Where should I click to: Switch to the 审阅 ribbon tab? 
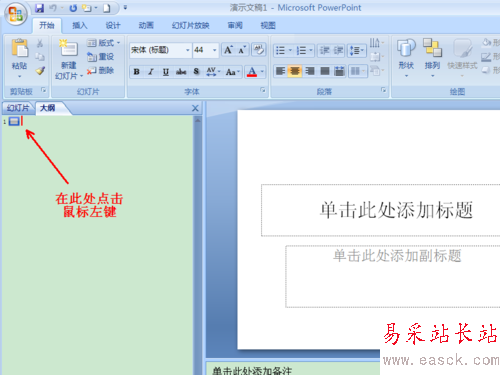coord(235,25)
